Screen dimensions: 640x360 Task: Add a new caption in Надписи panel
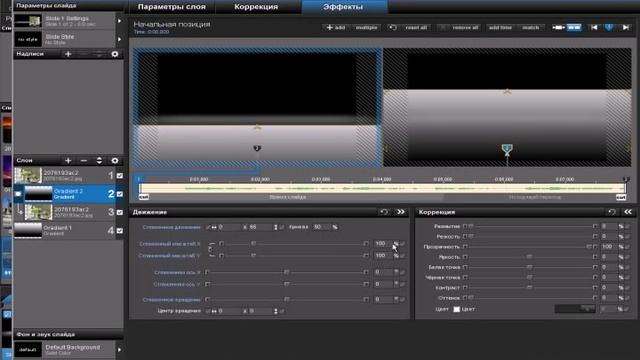click(x=68, y=54)
